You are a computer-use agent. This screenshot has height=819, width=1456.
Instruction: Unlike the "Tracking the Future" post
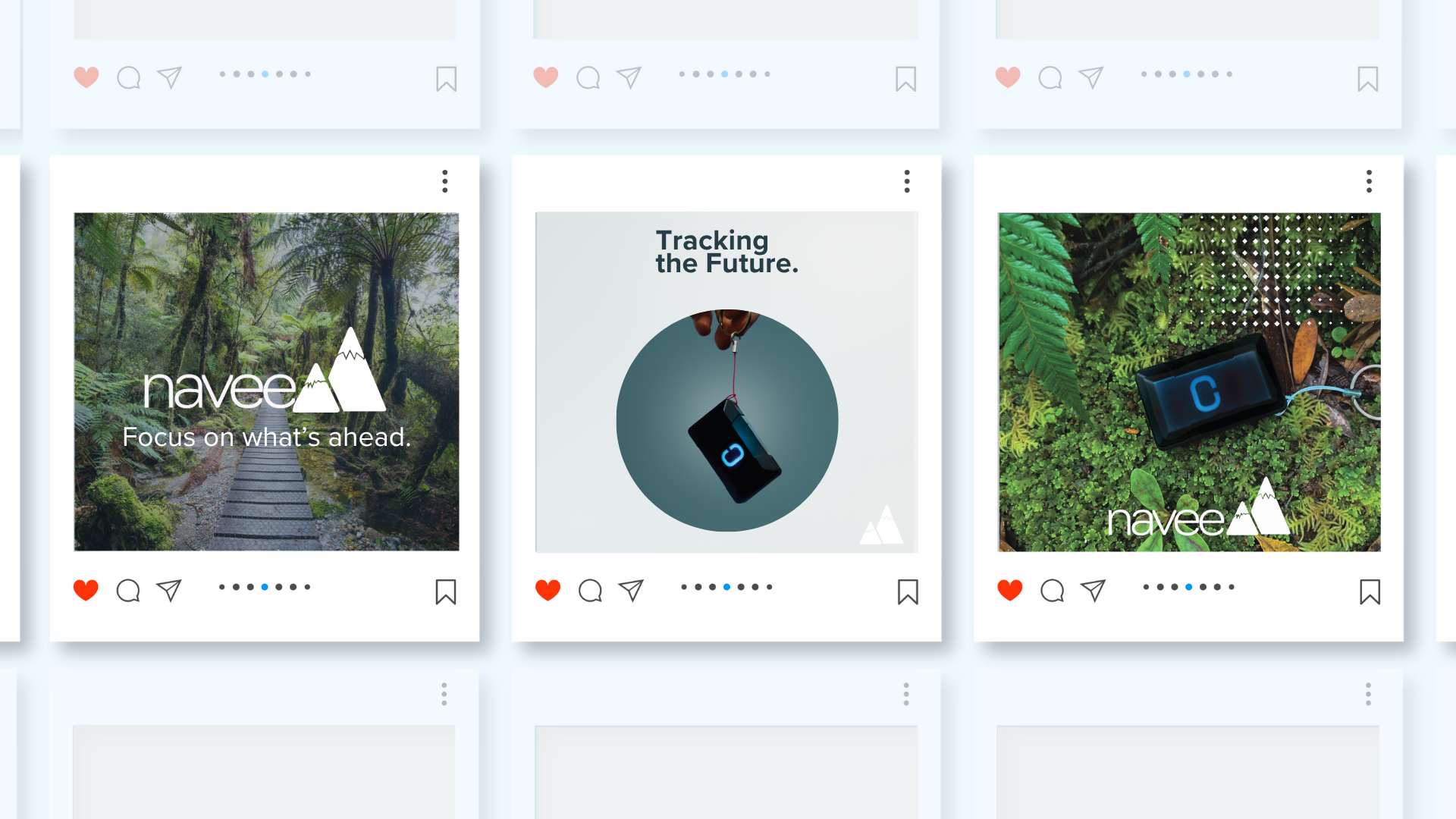coord(548,590)
